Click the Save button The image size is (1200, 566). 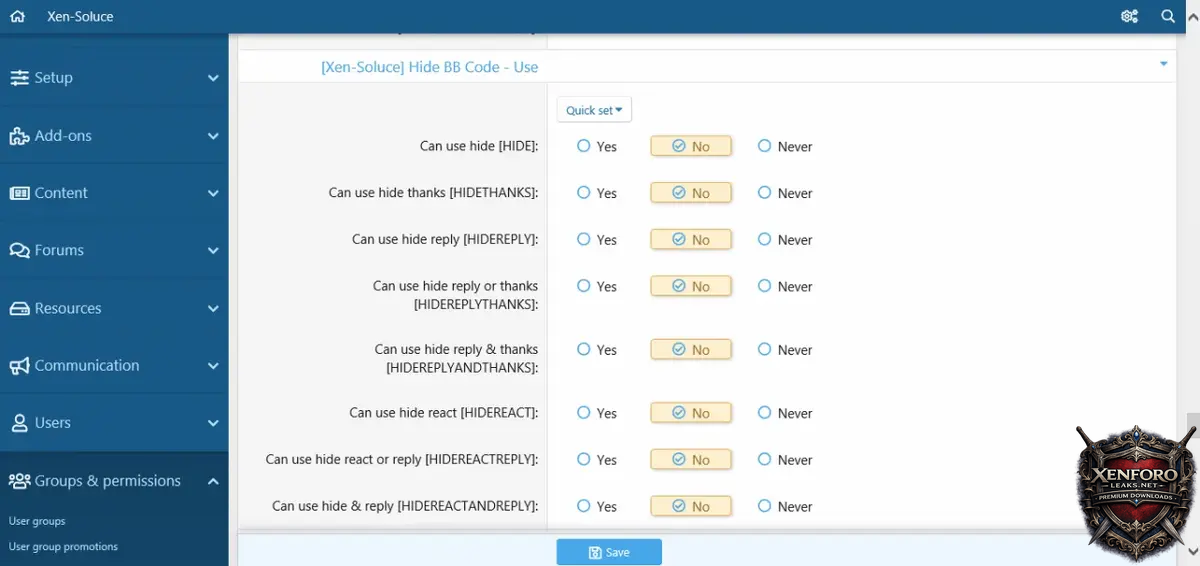(x=609, y=552)
